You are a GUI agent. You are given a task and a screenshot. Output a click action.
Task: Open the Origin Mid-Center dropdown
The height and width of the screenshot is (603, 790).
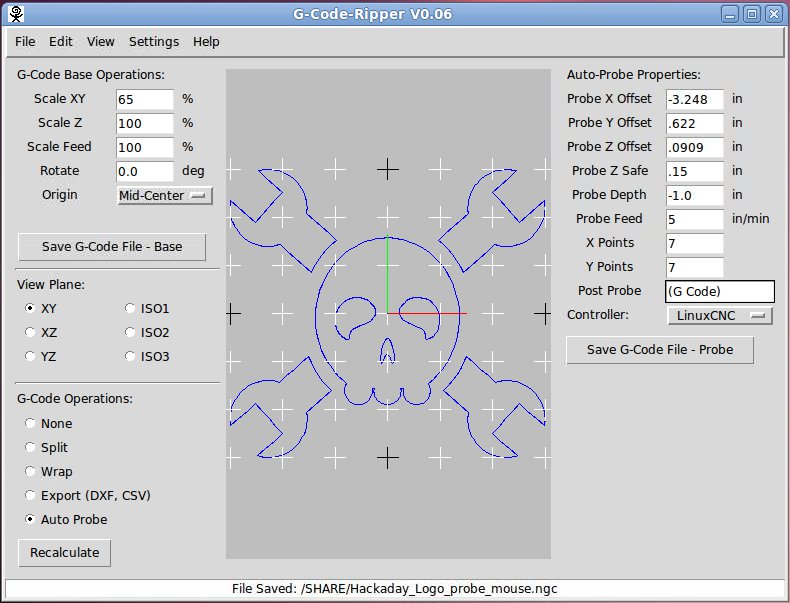coord(165,195)
